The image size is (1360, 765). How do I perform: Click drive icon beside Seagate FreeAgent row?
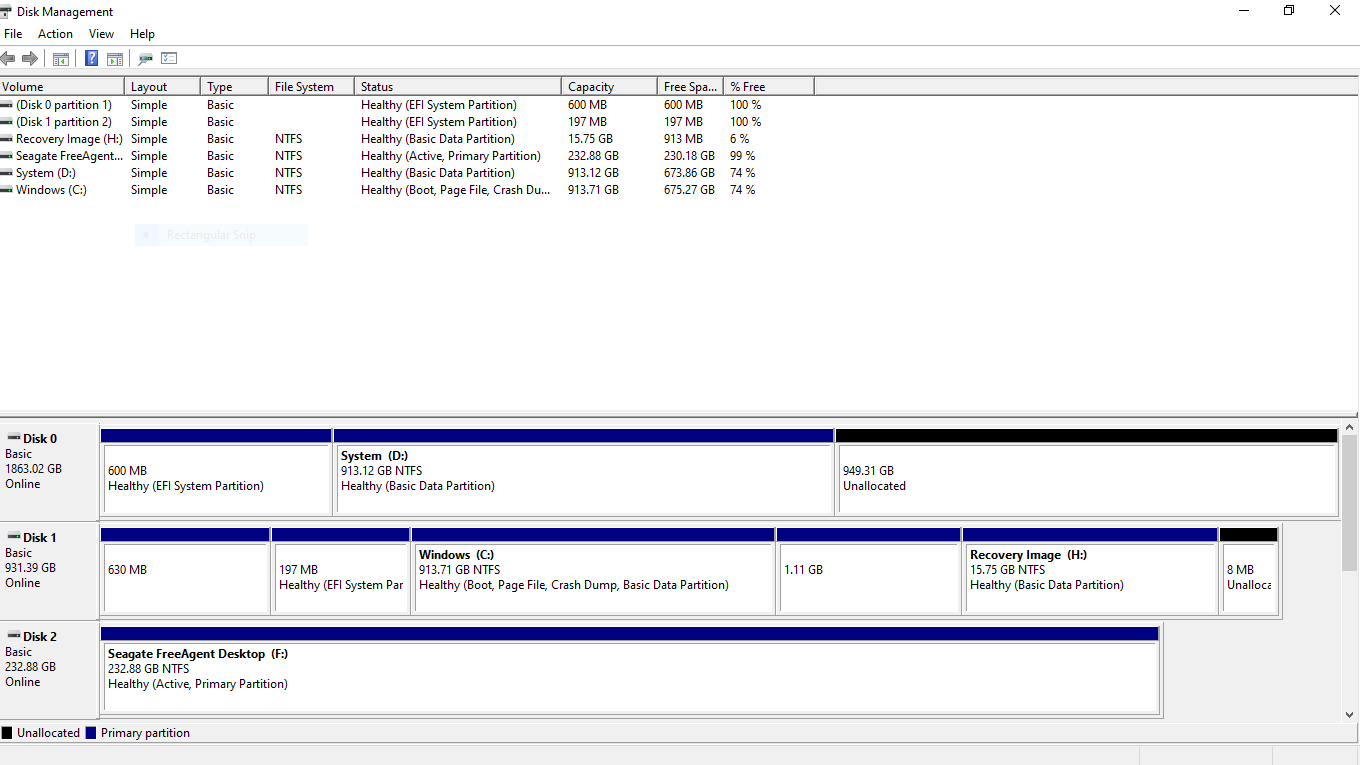coord(7,156)
